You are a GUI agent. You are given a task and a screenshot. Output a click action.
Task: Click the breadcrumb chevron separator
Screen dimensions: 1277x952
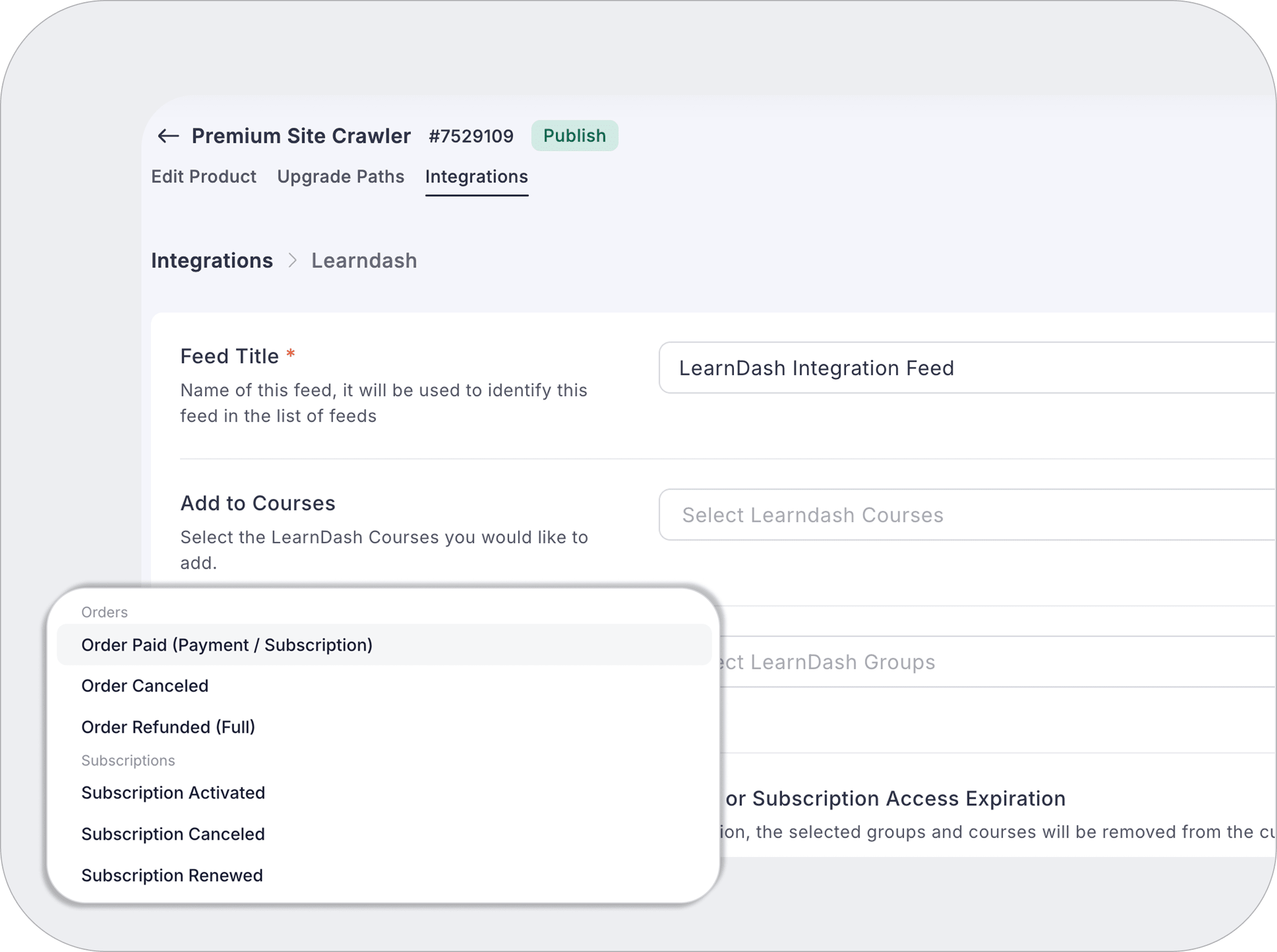click(x=293, y=261)
